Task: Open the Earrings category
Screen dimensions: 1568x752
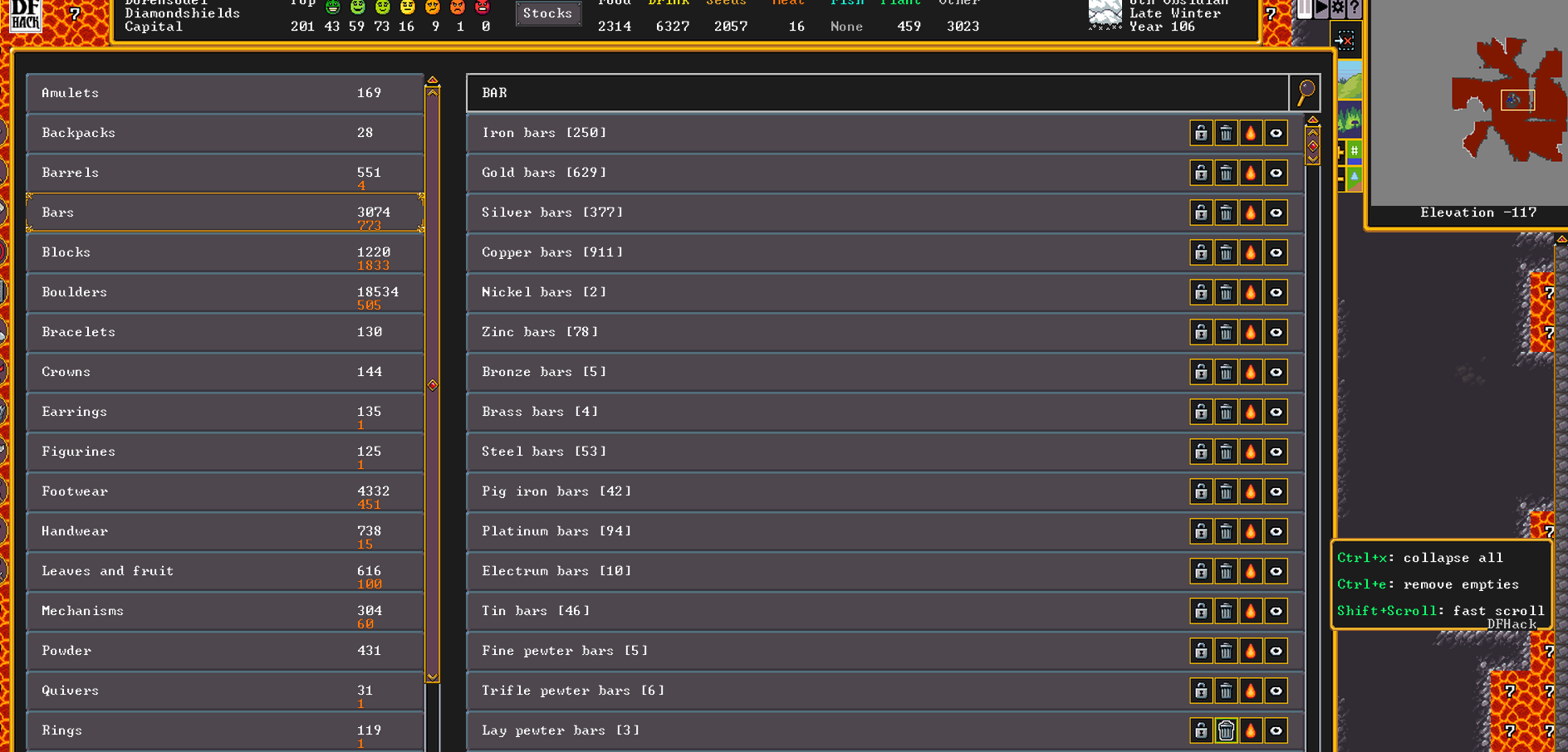Action: [x=225, y=412]
